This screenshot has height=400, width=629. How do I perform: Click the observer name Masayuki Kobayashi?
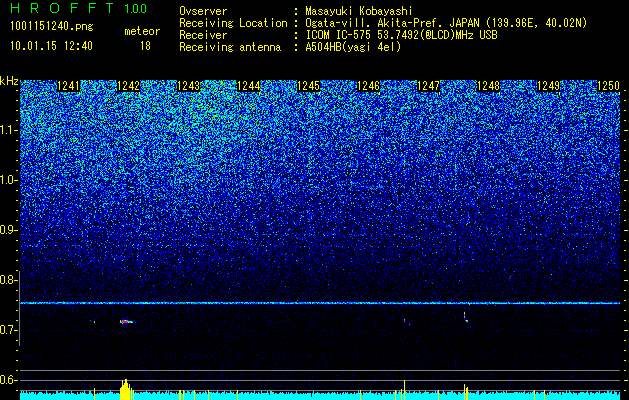359,11
